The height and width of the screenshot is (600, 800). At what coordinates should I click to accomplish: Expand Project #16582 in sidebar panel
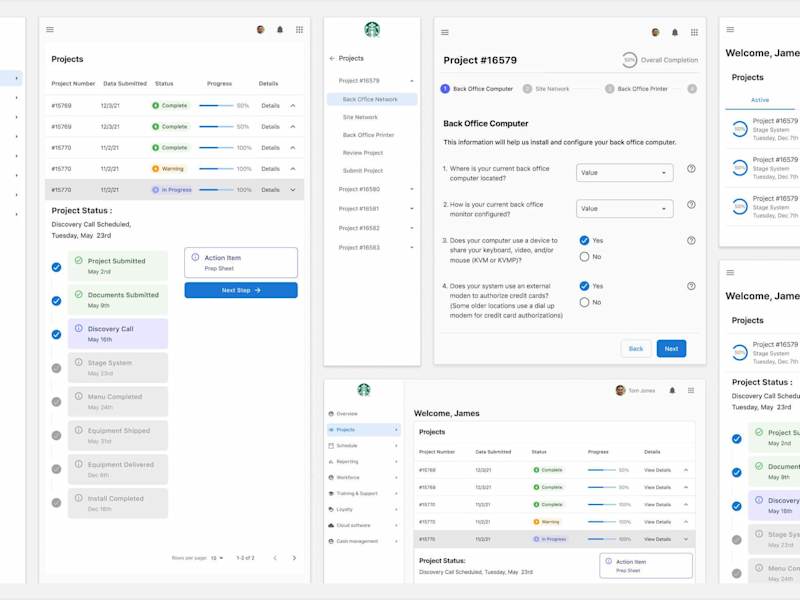click(411, 228)
